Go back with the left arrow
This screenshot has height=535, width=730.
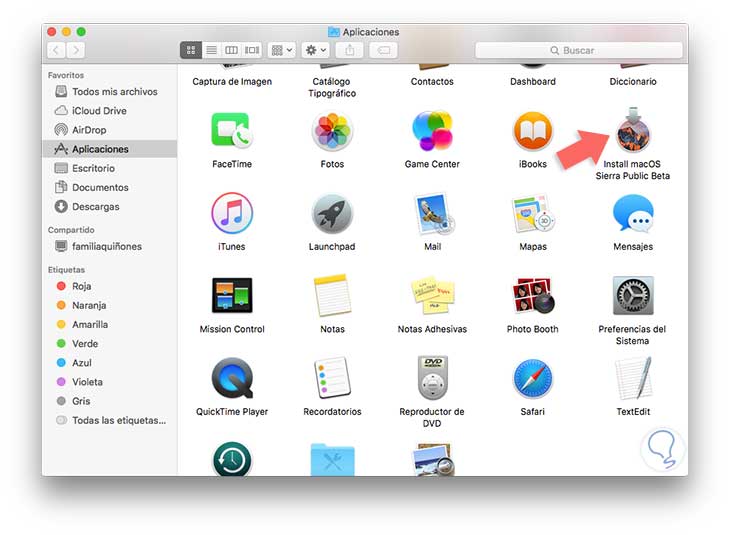click(56, 50)
